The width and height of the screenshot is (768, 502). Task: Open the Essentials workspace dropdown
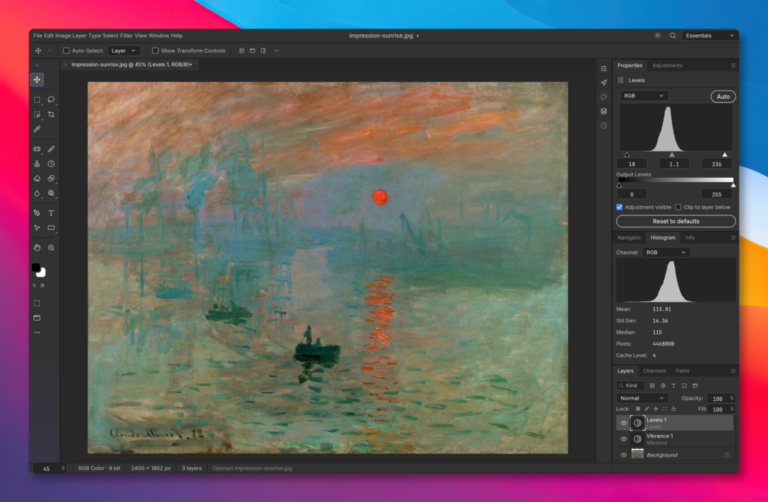click(710, 35)
